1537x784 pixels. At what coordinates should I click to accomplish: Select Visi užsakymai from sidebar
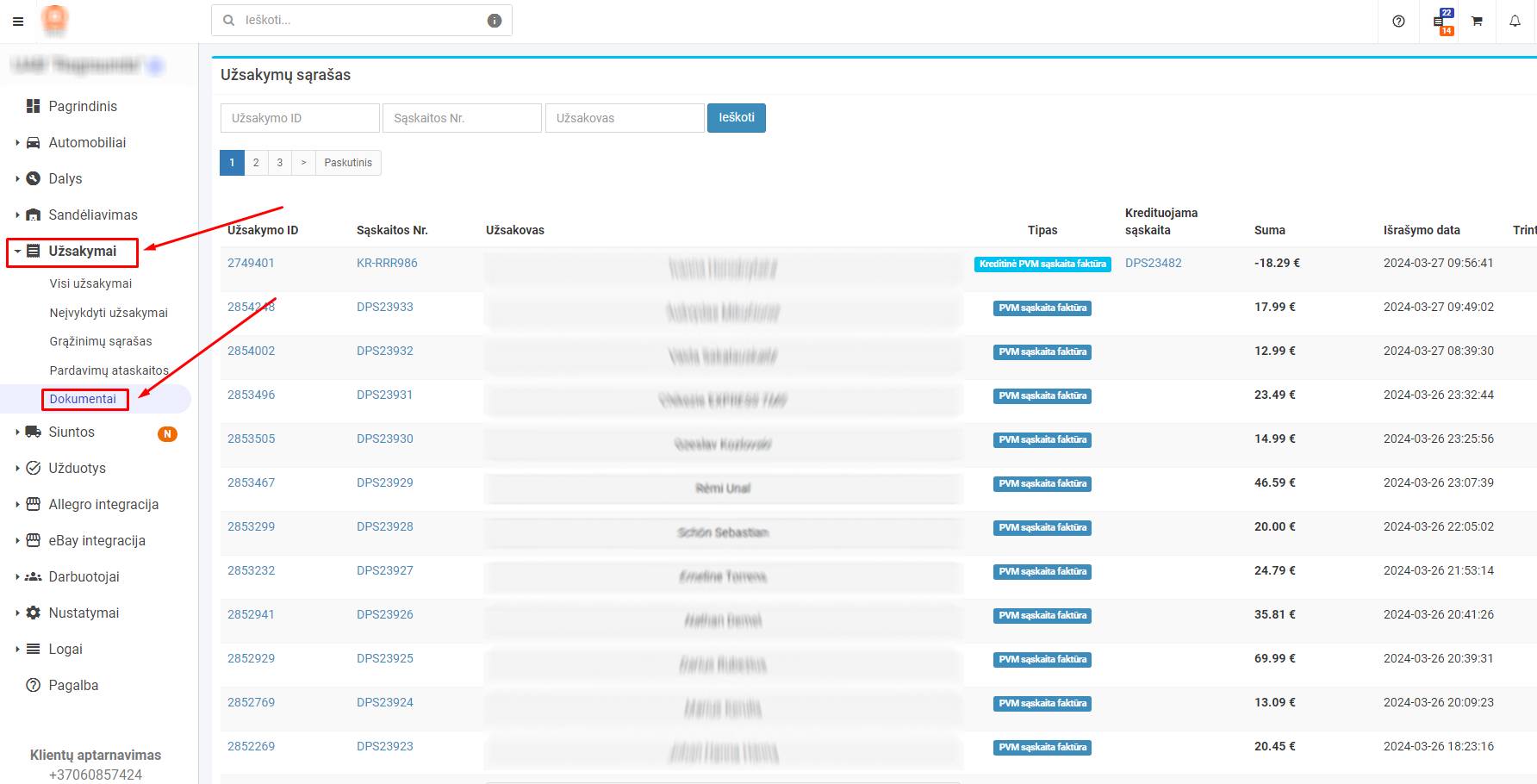tap(91, 283)
